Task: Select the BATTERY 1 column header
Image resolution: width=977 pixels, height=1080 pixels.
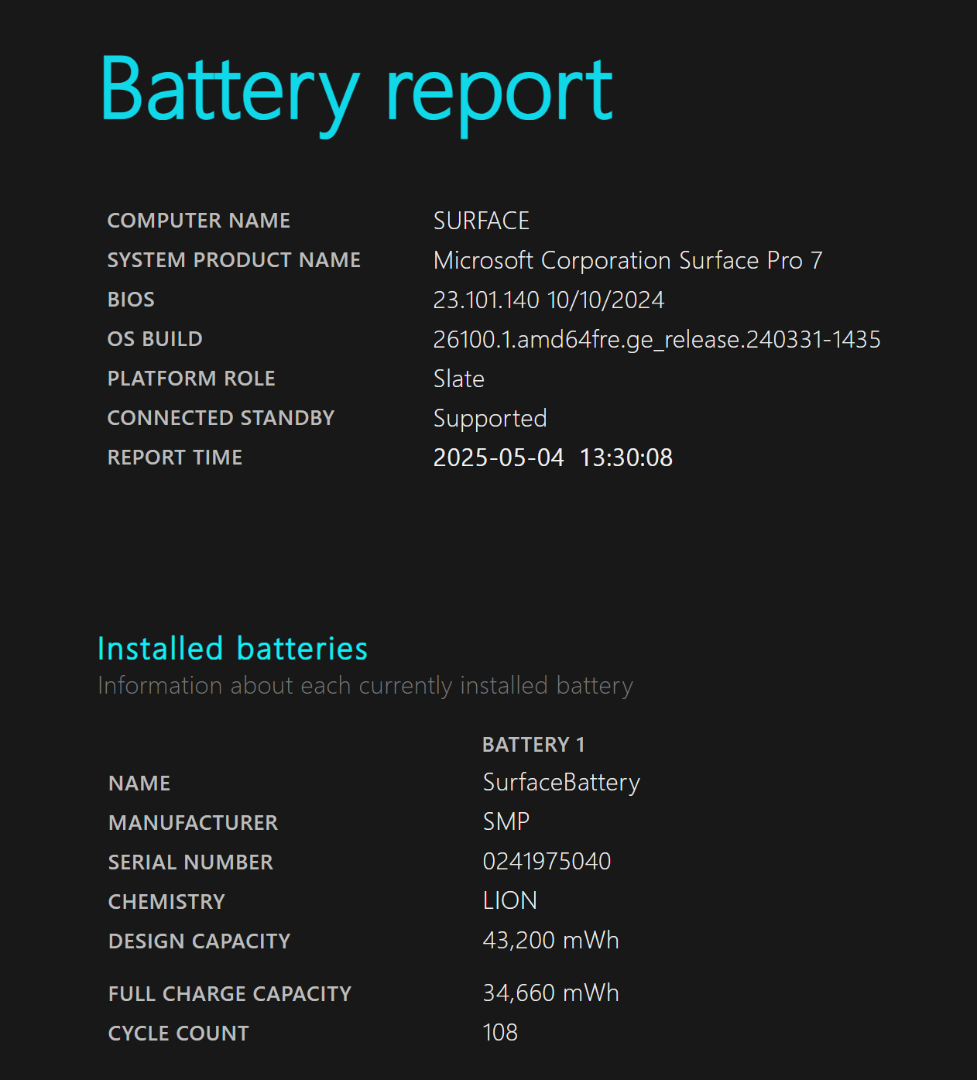Action: 533,745
